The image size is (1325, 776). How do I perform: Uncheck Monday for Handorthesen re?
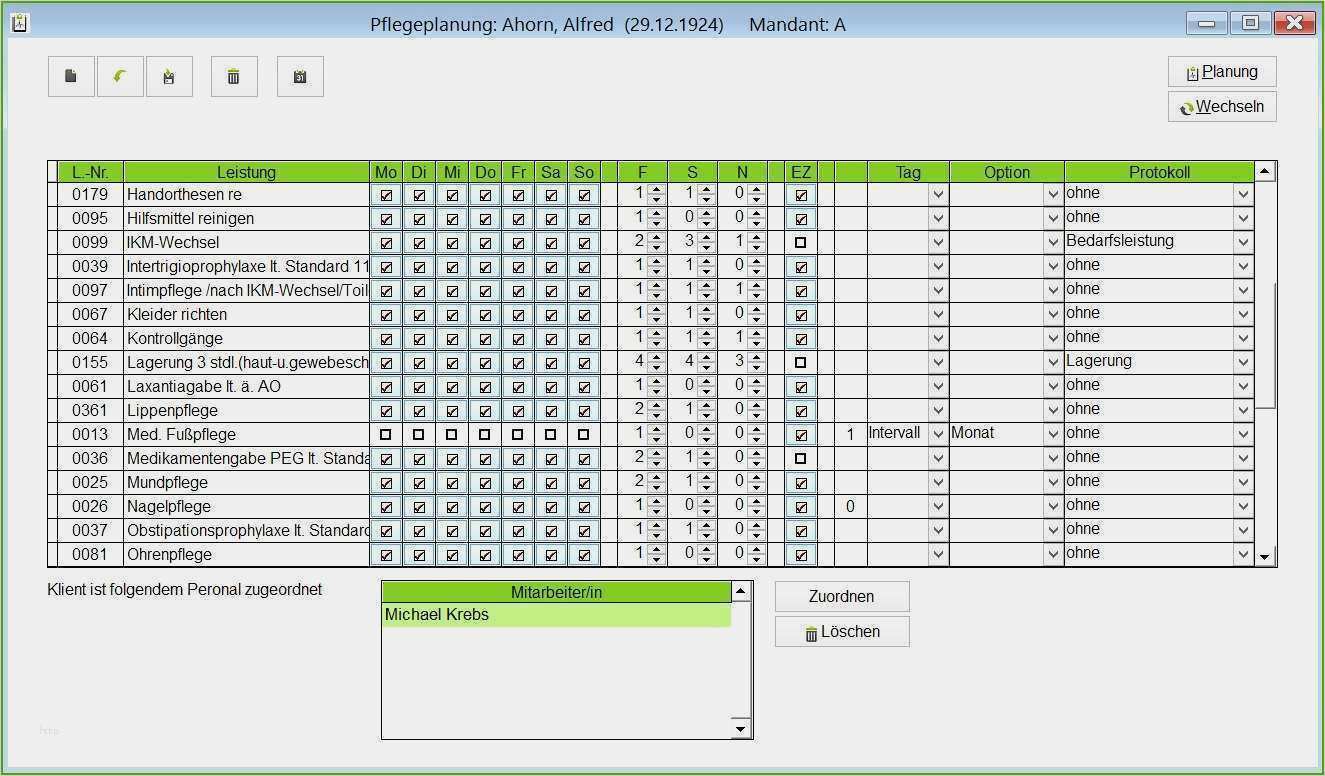386,195
